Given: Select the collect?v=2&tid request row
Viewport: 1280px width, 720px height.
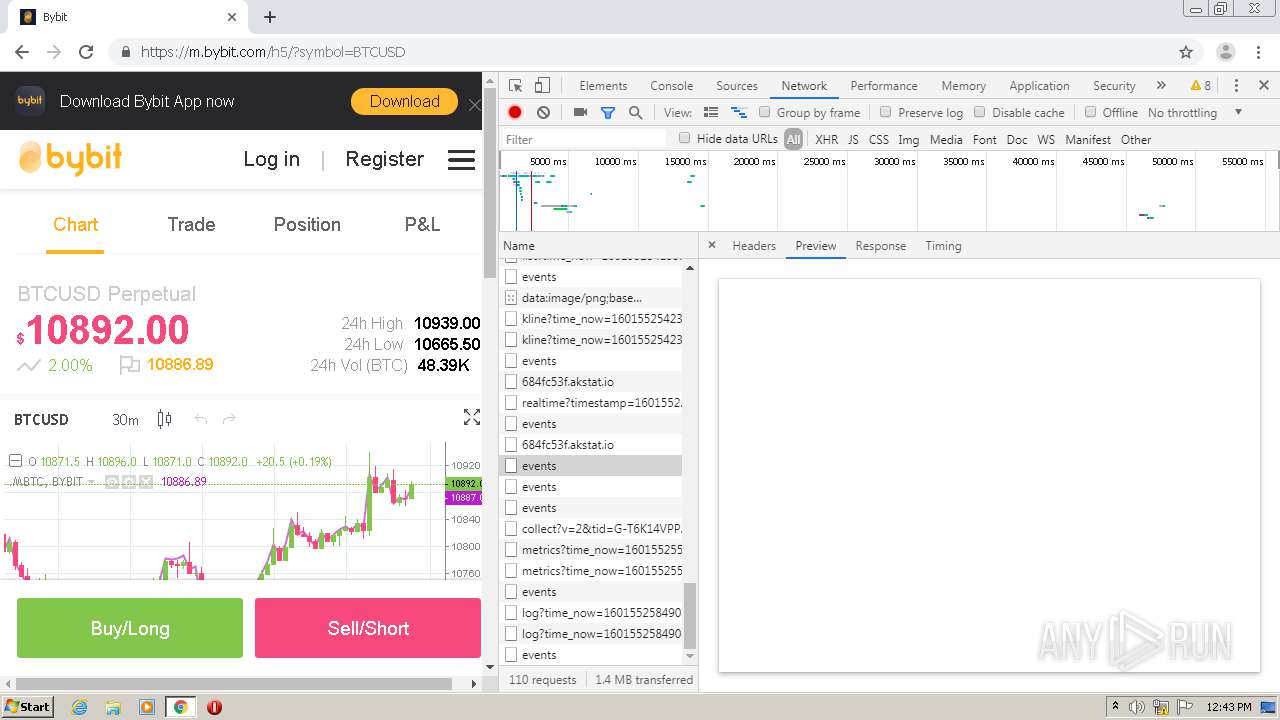Looking at the screenshot, I should click(x=591, y=529).
